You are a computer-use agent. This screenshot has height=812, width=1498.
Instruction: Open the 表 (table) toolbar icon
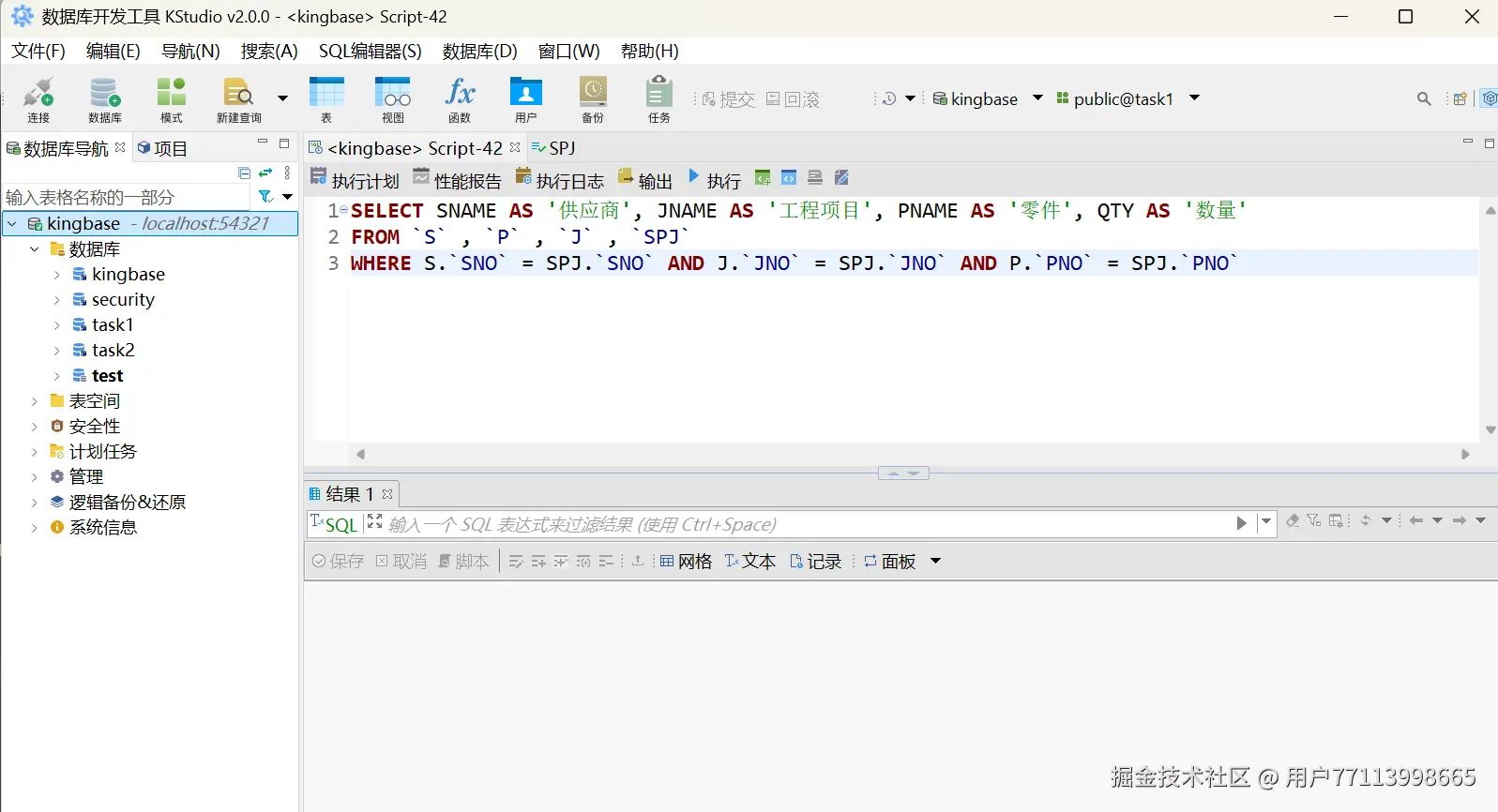click(326, 99)
